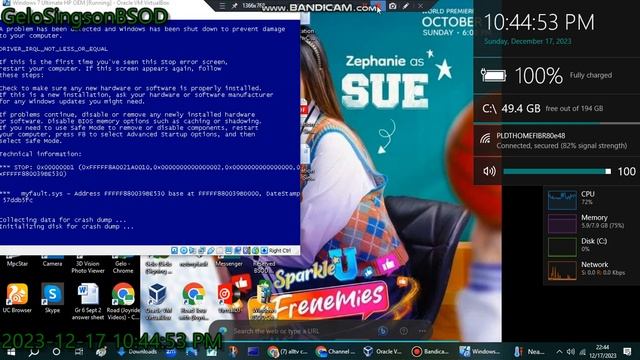Switch to the Channel Chrome taskbar window
Screen dimensions: 640x360
[336, 351]
